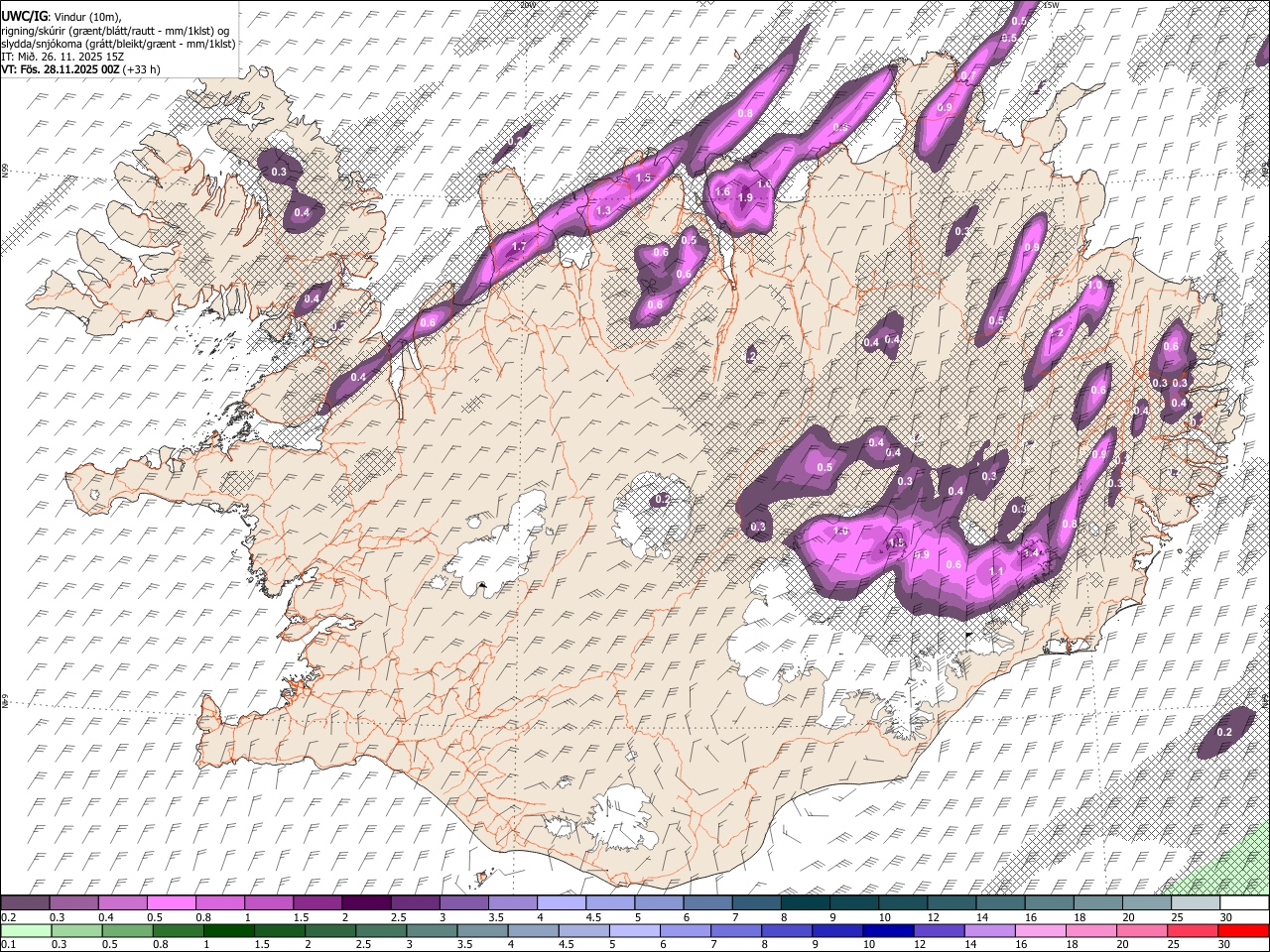Click the 1.3 snowfall value on the map
This screenshot has height=952, width=1270.
pyautogui.click(x=603, y=211)
